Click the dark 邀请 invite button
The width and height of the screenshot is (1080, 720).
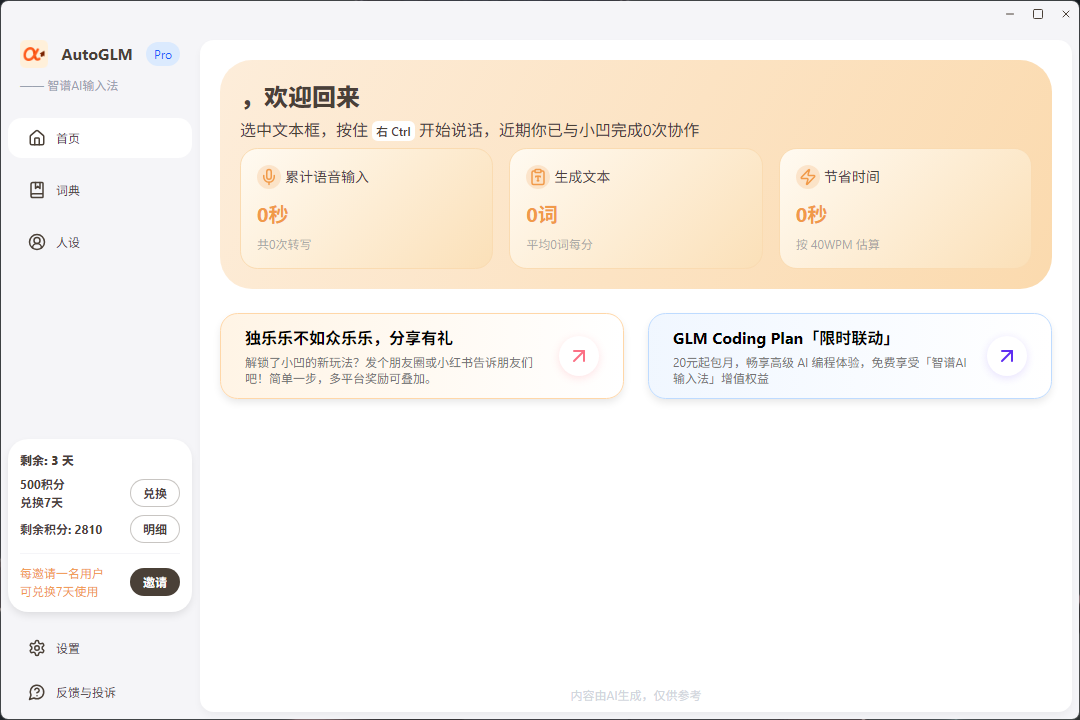click(155, 582)
